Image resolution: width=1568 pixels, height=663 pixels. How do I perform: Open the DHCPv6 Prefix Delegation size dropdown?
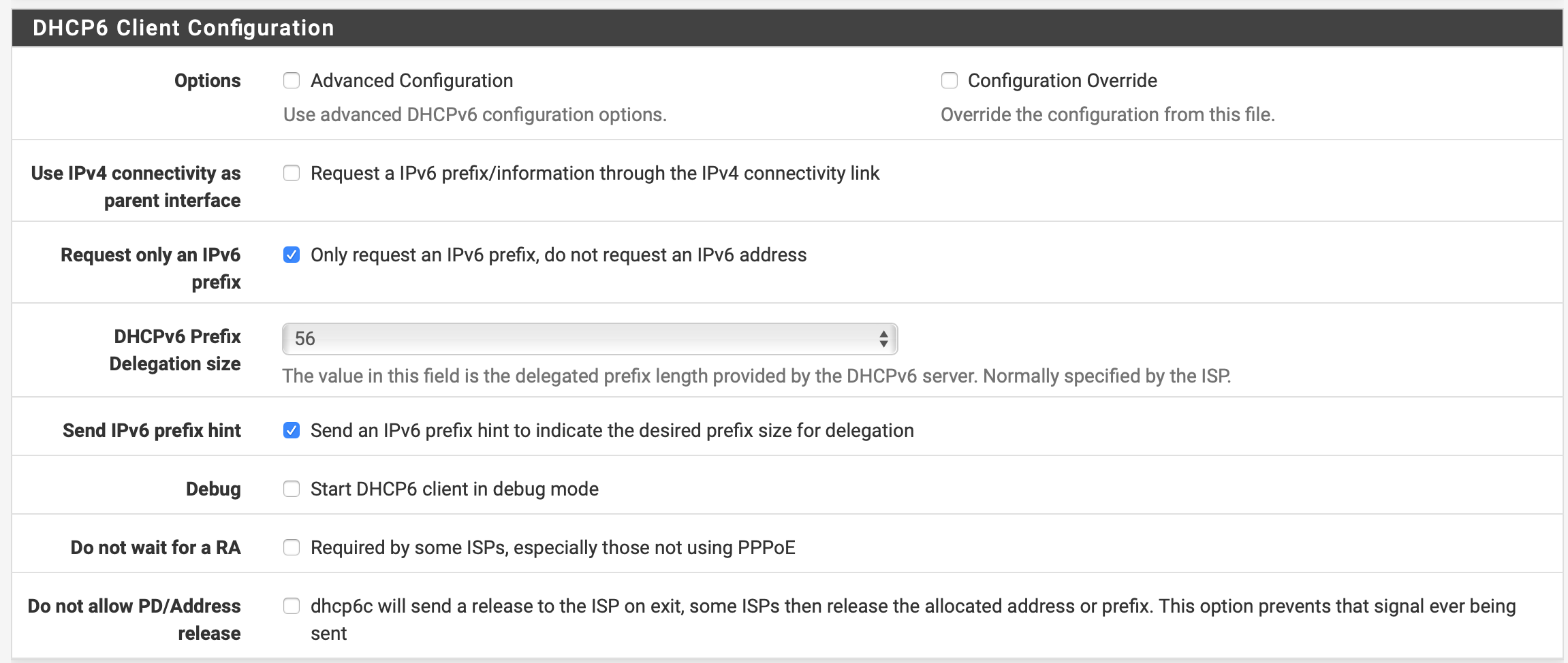[589, 339]
